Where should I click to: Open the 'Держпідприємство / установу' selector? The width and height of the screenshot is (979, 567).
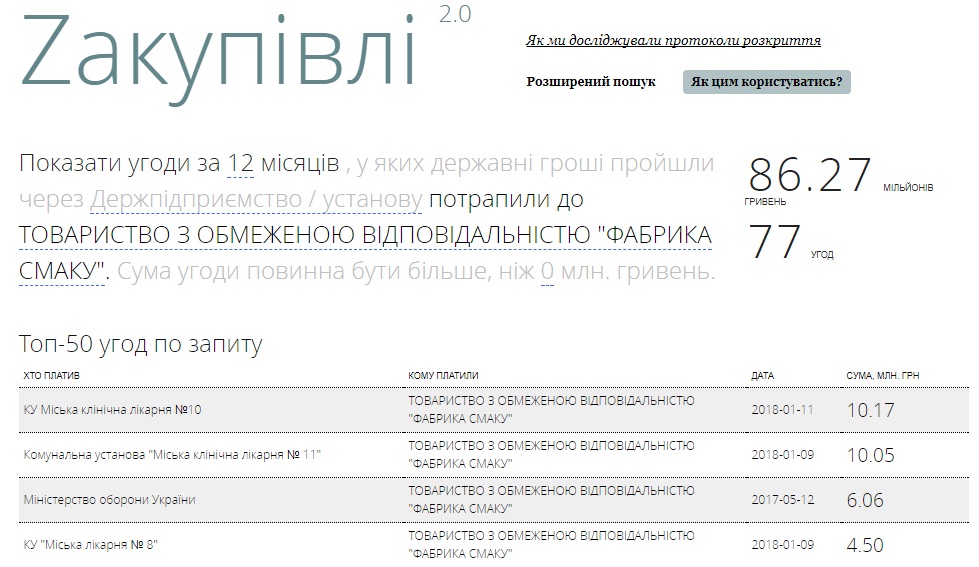[x=256, y=201]
